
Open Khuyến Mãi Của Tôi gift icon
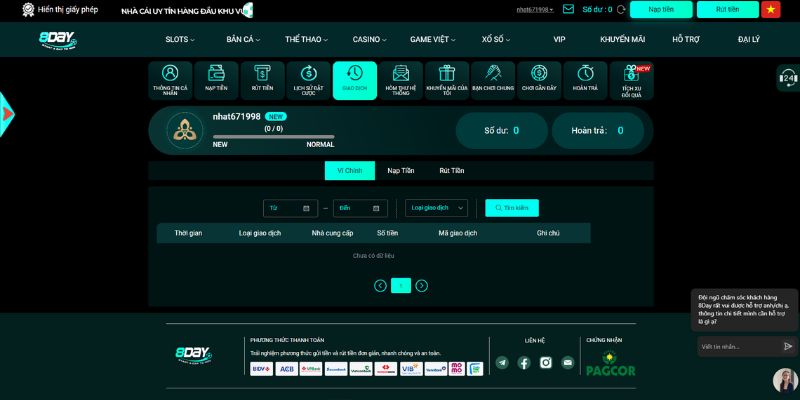[447, 80]
